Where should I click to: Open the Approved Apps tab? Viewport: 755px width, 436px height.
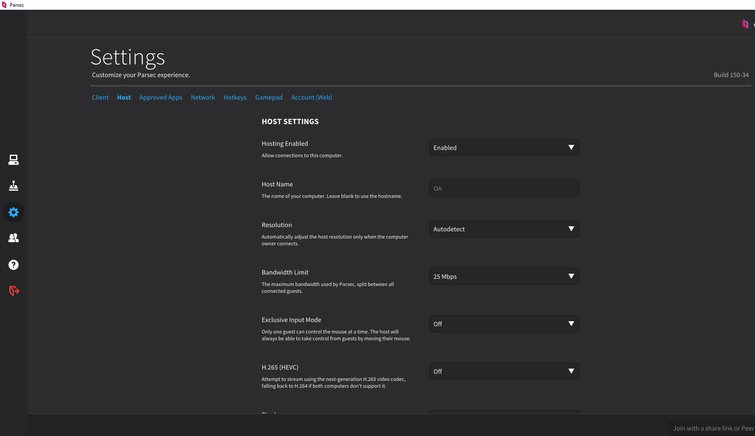161,97
